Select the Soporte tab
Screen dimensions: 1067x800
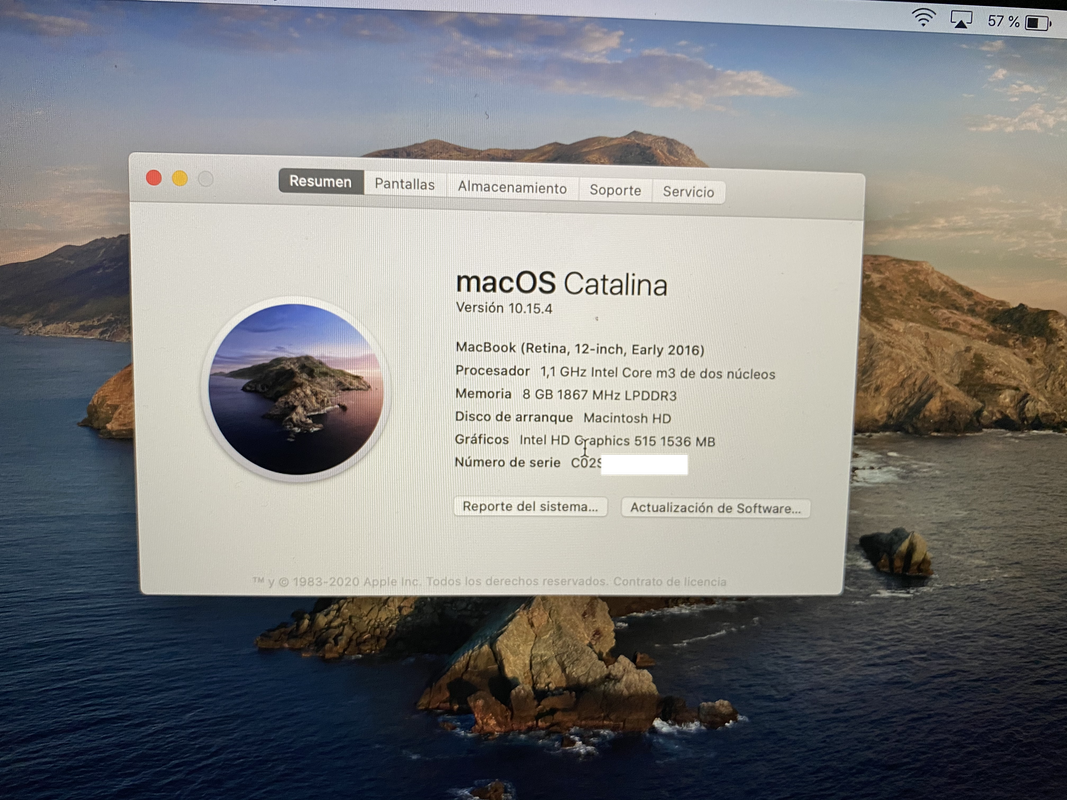[615, 190]
